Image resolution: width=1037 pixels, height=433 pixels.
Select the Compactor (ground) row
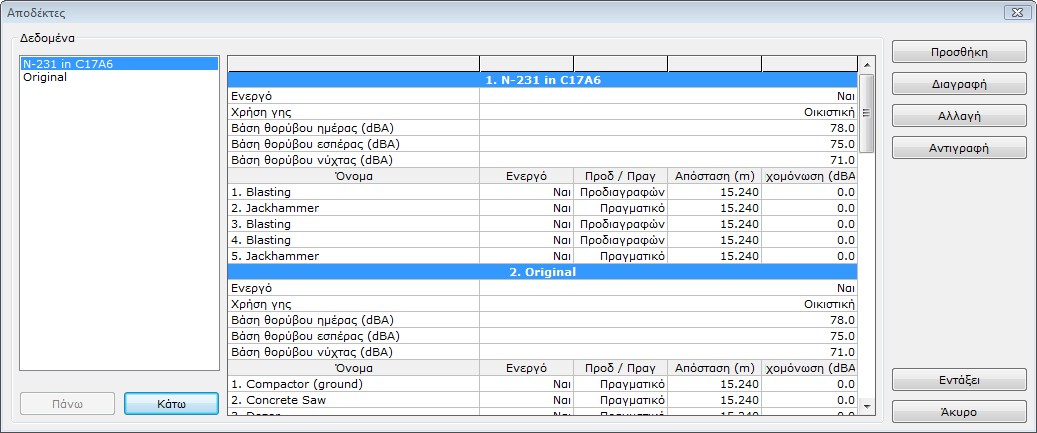296,384
